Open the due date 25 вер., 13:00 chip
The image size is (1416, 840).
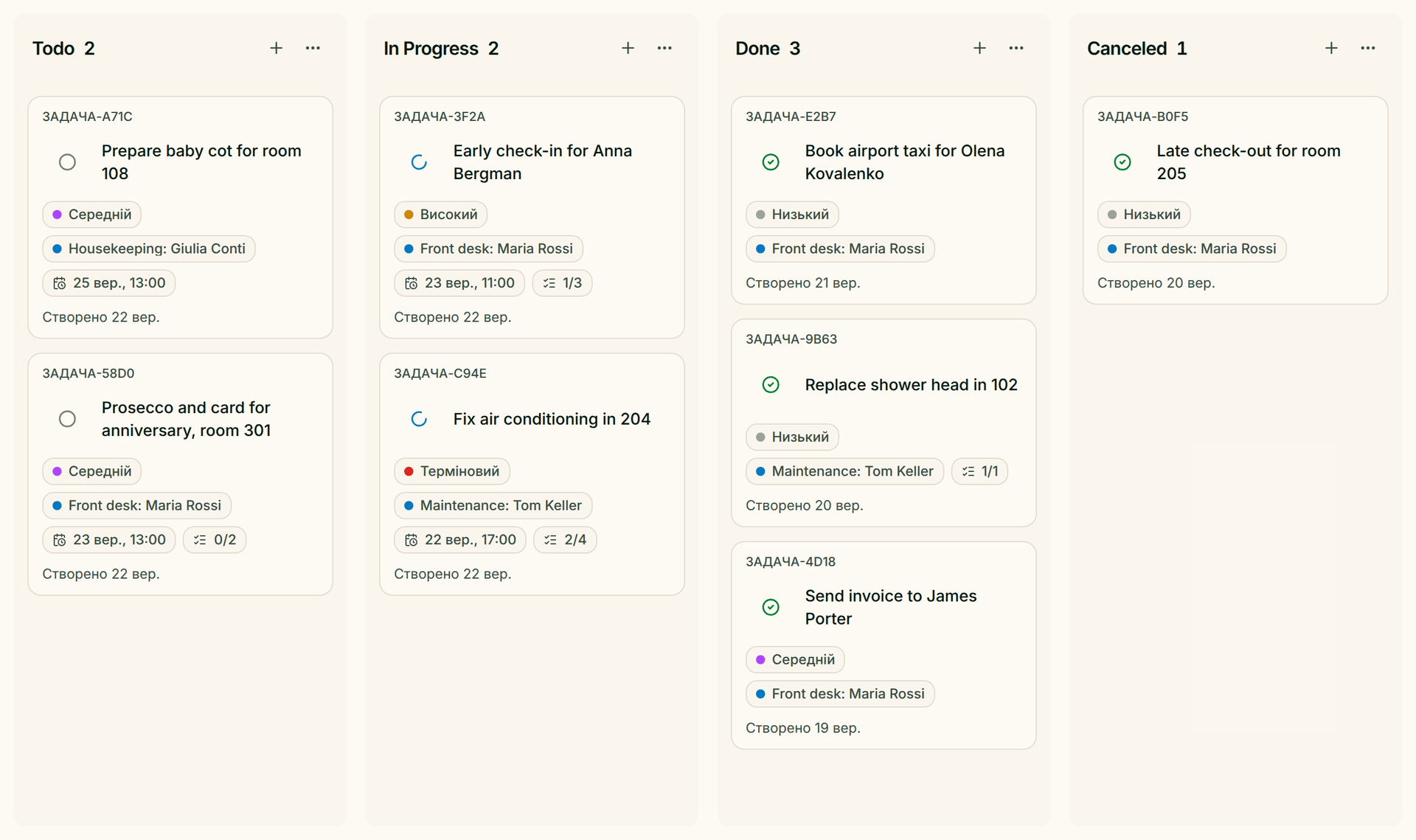click(109, 283)
